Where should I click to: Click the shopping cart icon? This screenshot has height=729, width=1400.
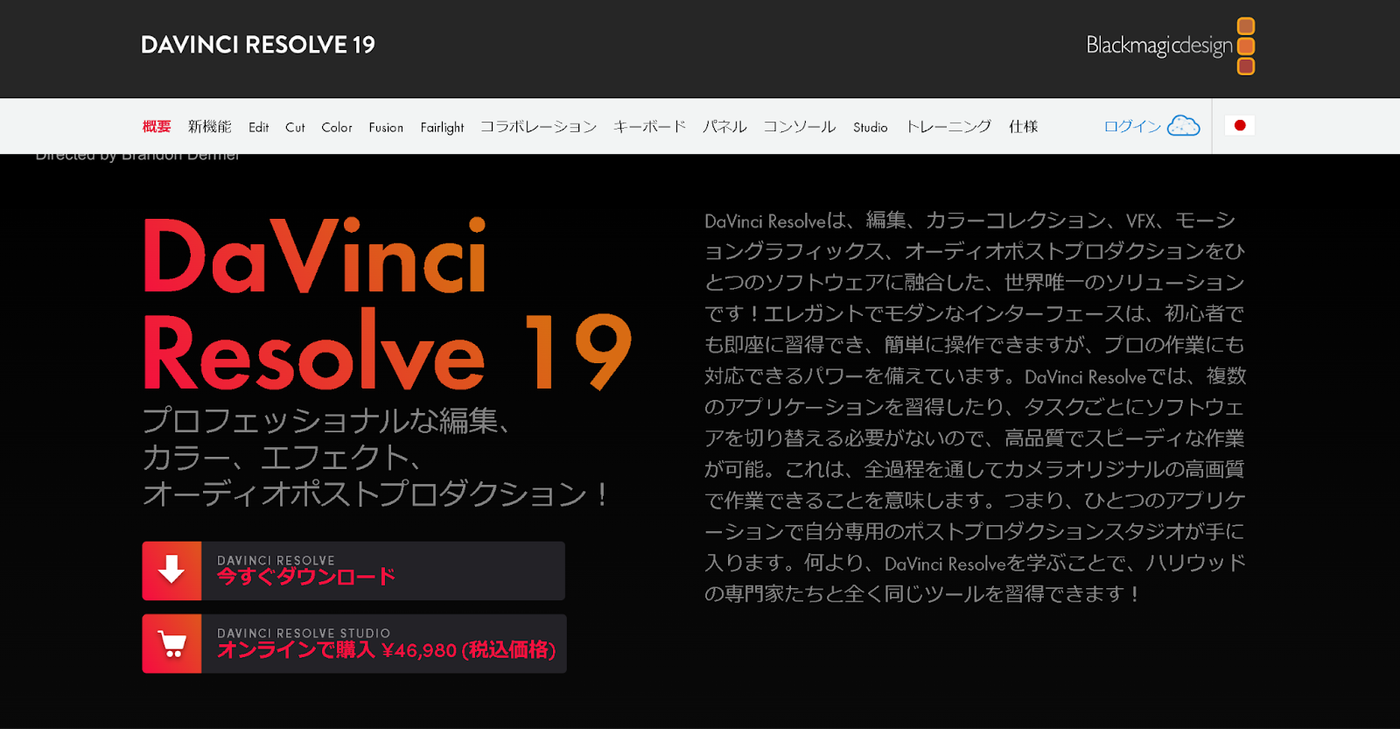click(172, 644)
